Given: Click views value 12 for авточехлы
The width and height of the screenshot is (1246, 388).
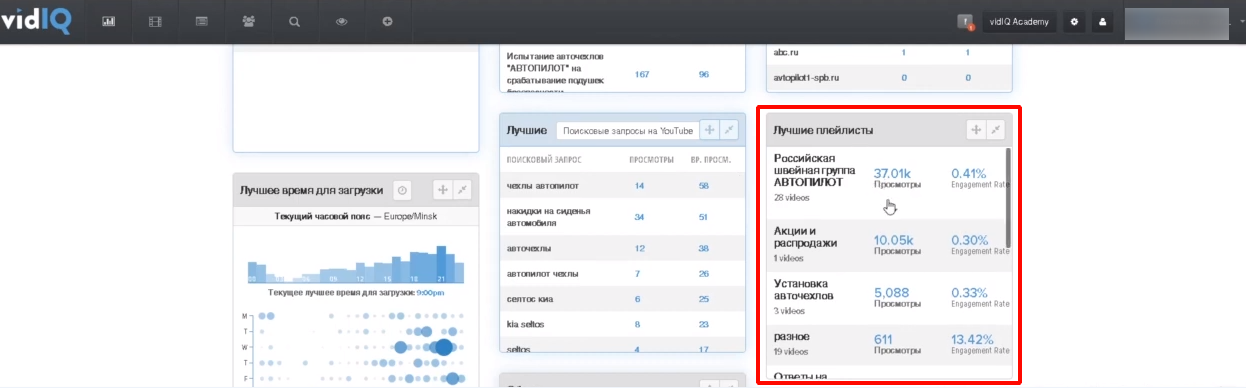Looking at the screenshot, I should coord(639,248).
